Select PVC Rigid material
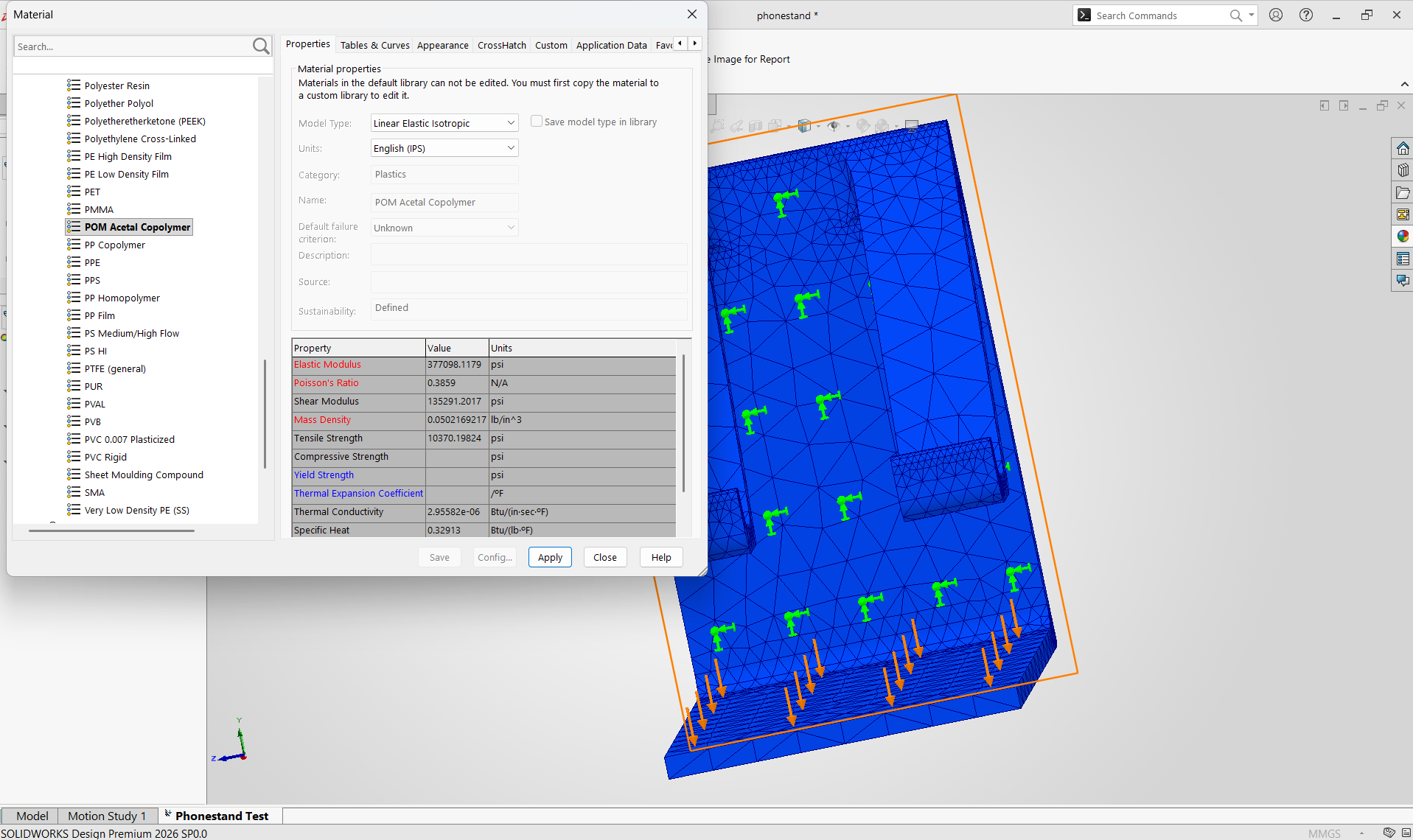The width and height of the screenshot is (1413, 840). (105, 457)
